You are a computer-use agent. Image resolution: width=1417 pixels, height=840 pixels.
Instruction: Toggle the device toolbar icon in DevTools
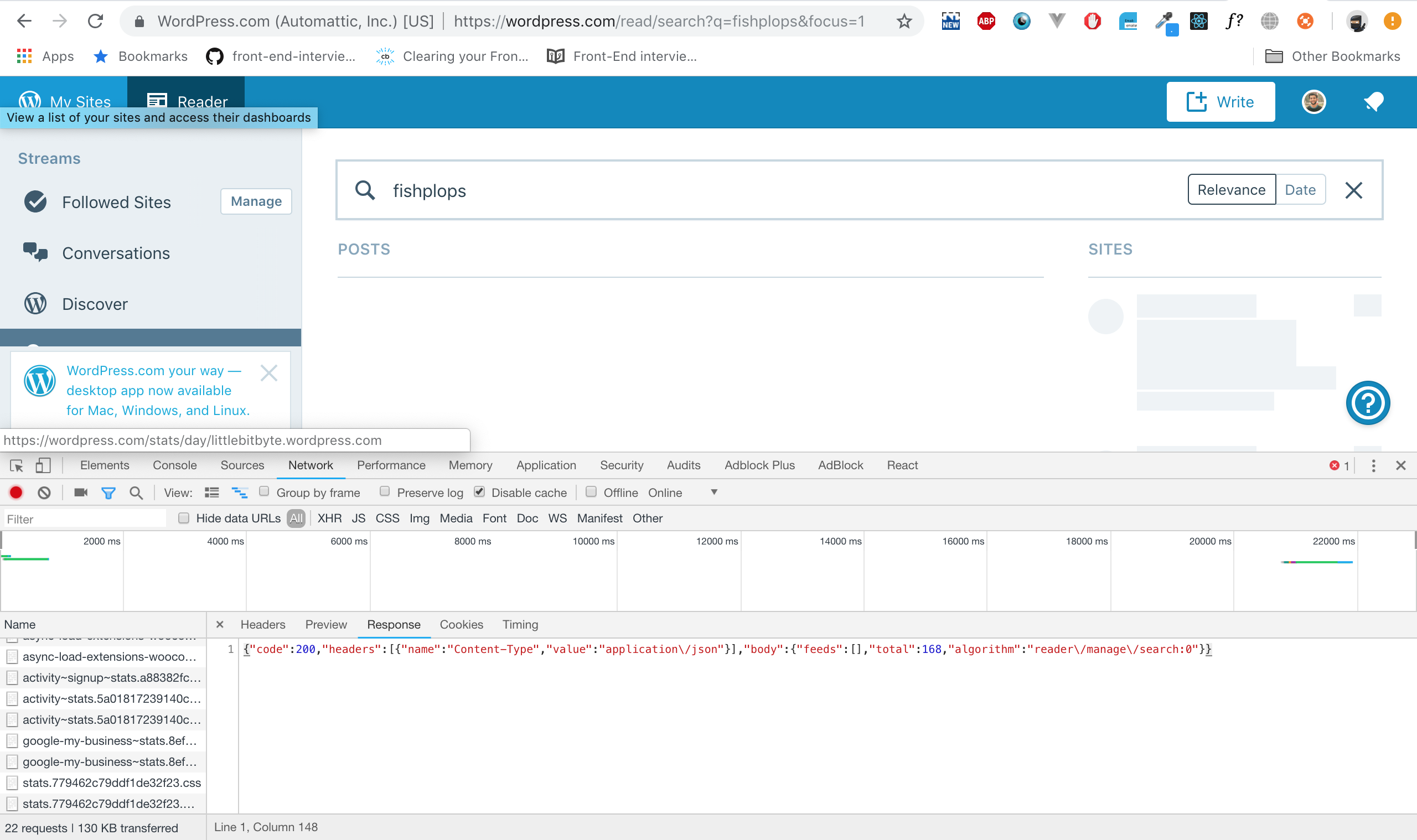pos(43,465)
